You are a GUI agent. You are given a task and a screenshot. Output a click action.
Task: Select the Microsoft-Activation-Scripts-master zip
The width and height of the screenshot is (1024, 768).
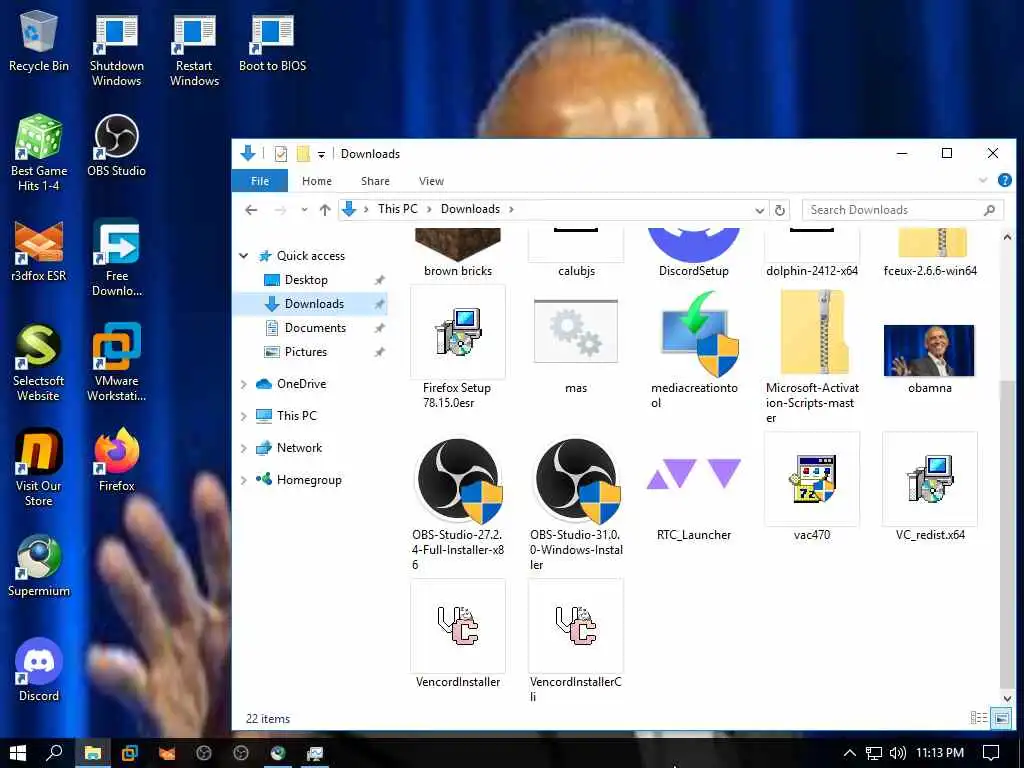[812, 355]
